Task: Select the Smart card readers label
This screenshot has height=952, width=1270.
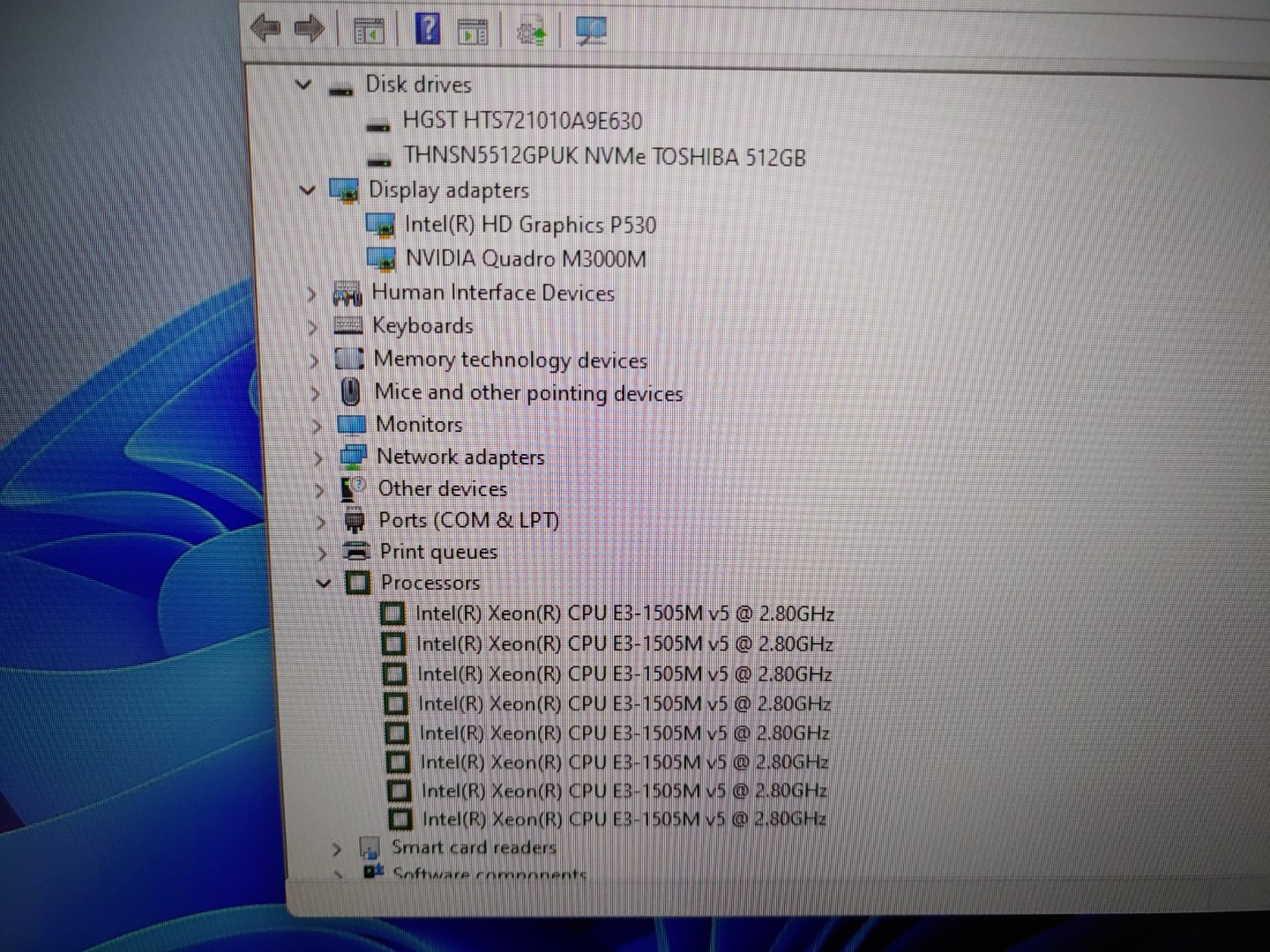Action: (x=474, y=848)
